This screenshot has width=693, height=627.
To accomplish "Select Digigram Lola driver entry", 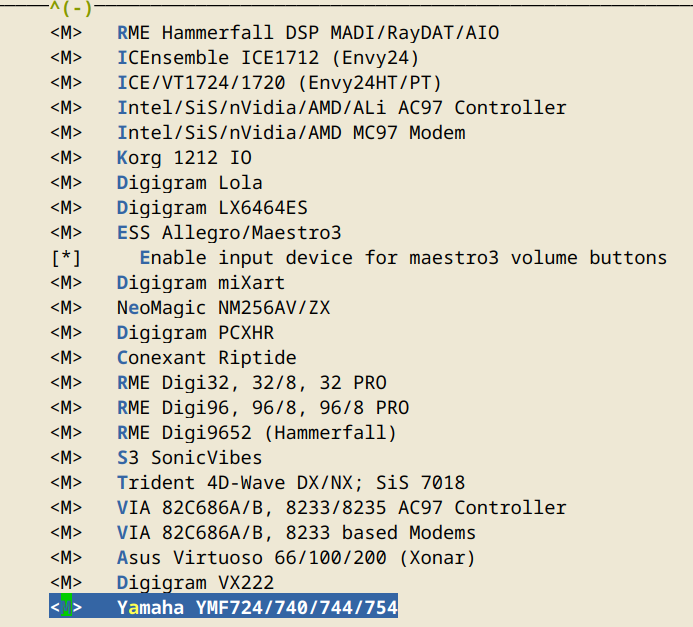I will point(189,183).
